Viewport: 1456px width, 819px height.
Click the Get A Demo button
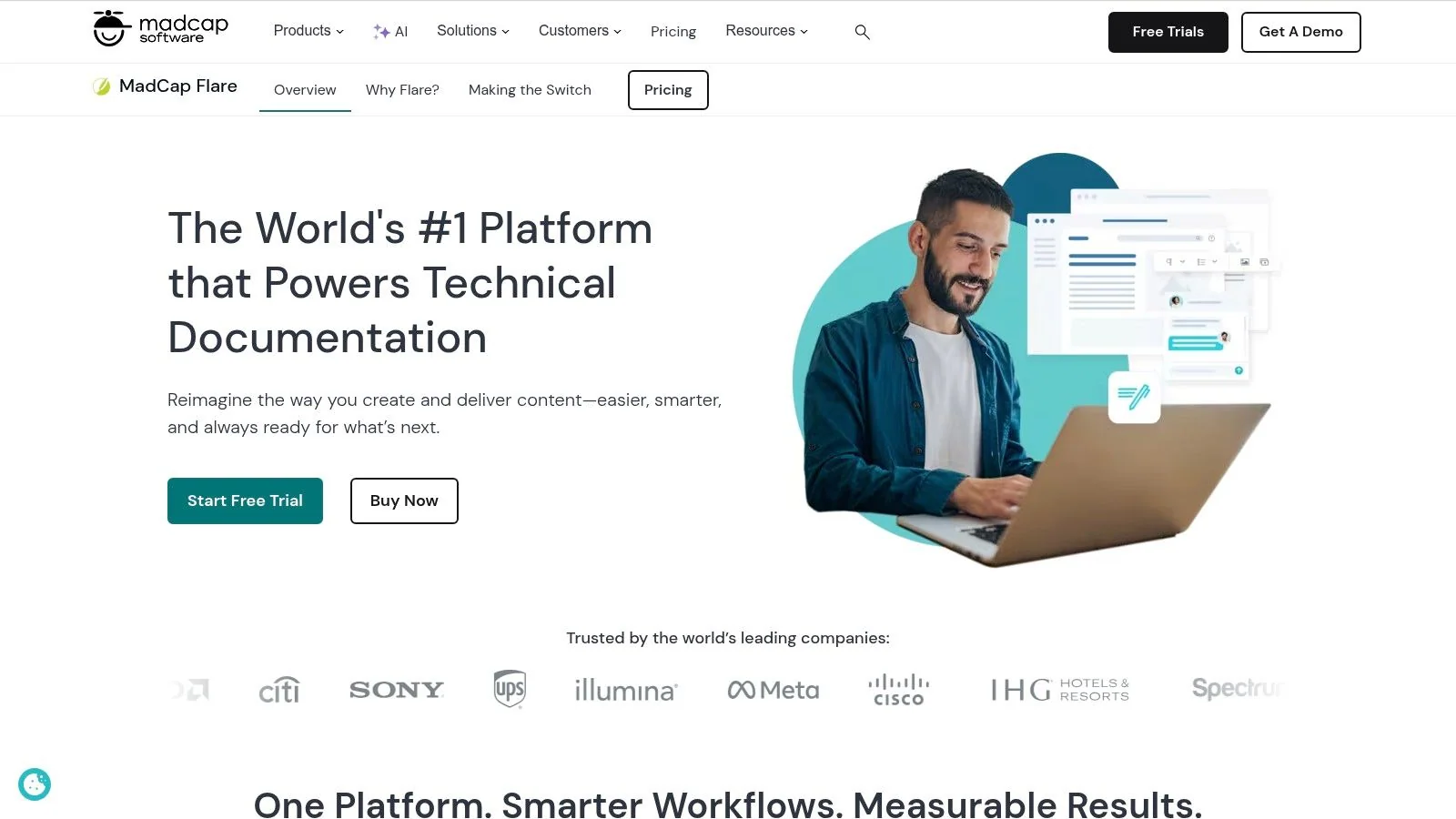pos(1301,32)
